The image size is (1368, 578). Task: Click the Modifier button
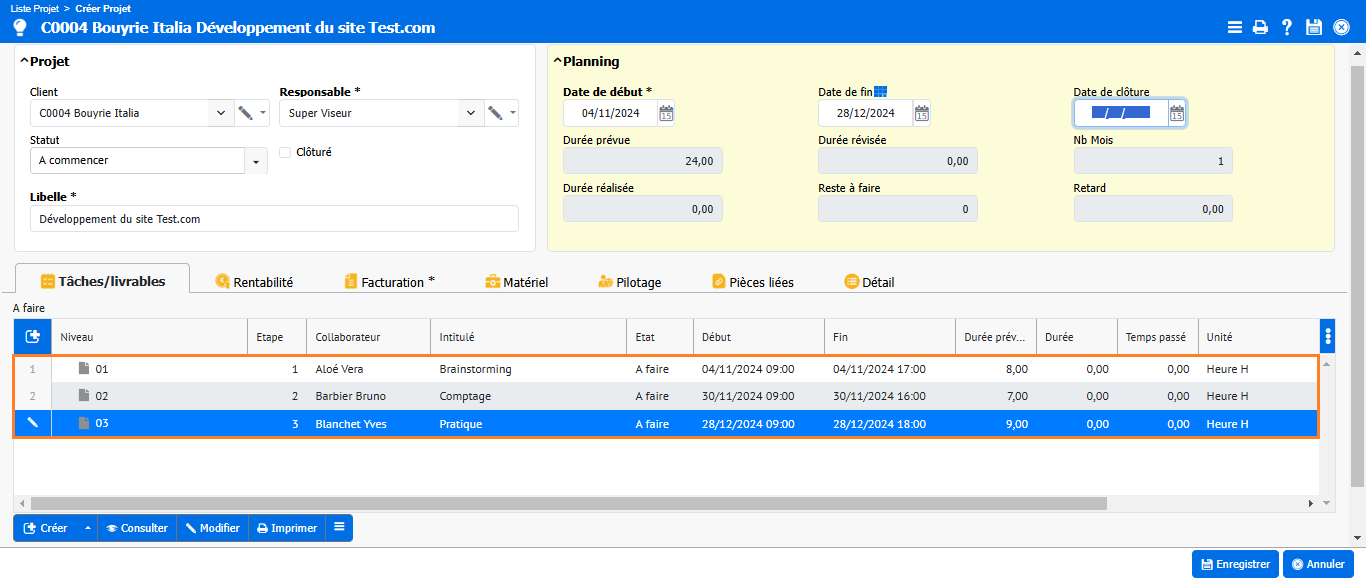[x=212, y=528]
